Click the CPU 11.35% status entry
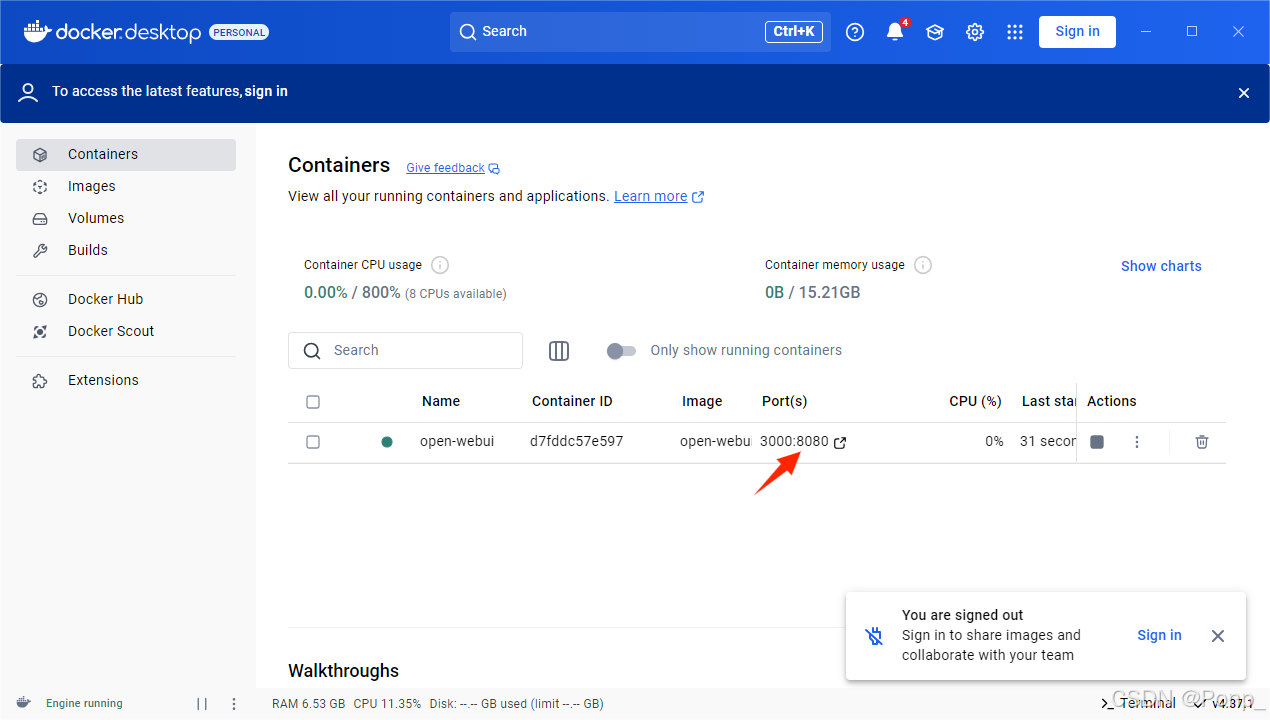The width and height of the screenshot is (1270, 720). tap(387, 704)
